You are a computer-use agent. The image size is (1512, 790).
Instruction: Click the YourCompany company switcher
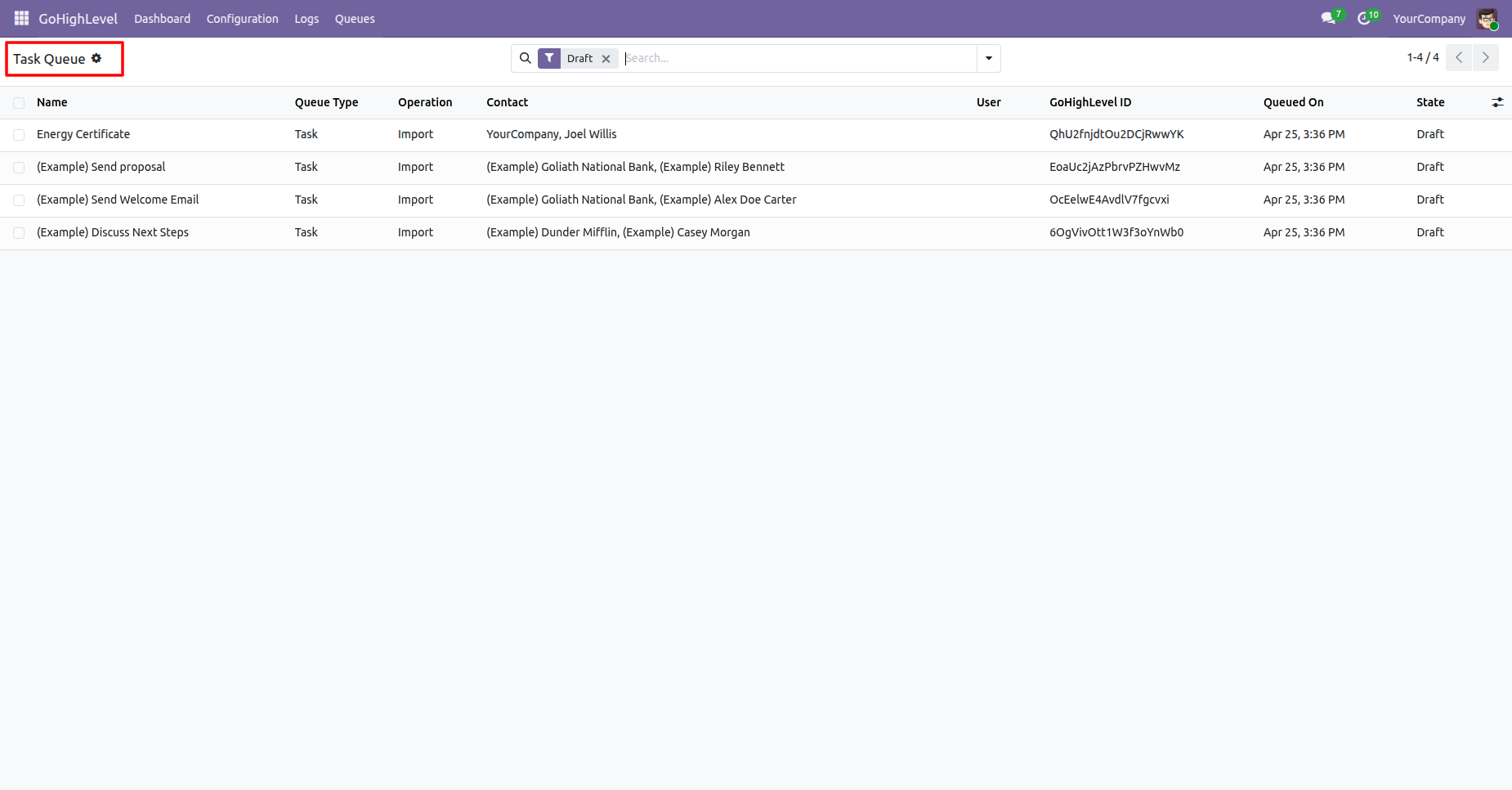(x=1429, y=19)
